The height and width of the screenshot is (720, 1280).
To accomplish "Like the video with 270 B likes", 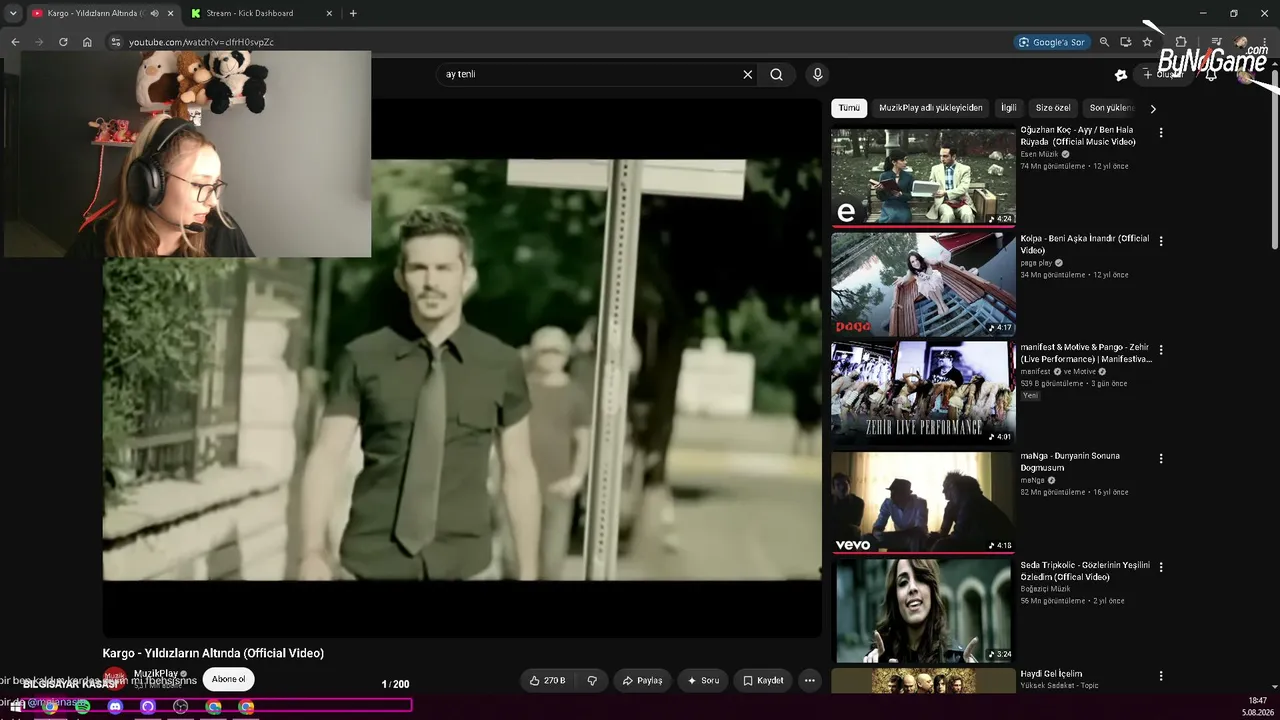I will 548,680.
